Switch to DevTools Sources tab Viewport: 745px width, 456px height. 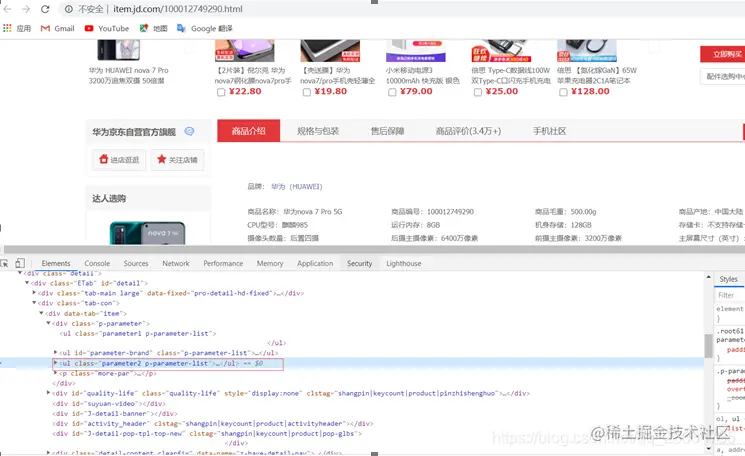click(x=136, y=263)
